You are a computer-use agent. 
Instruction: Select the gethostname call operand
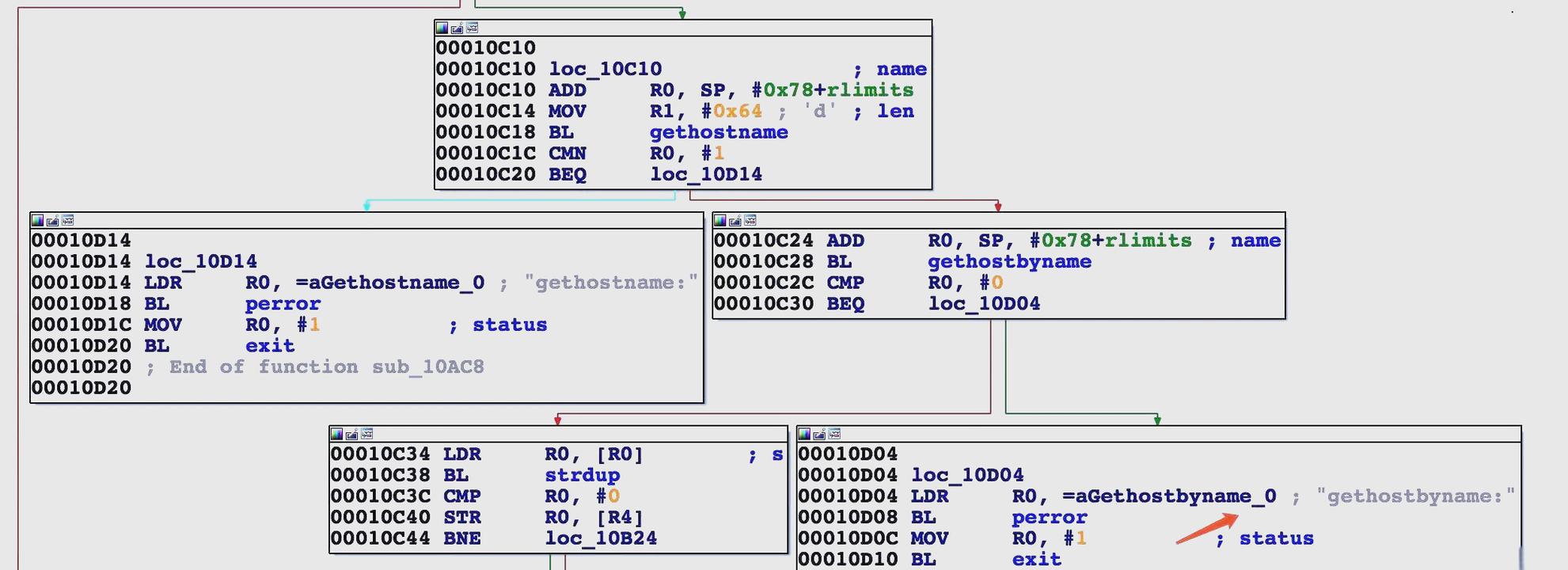(x=719, y=132)
